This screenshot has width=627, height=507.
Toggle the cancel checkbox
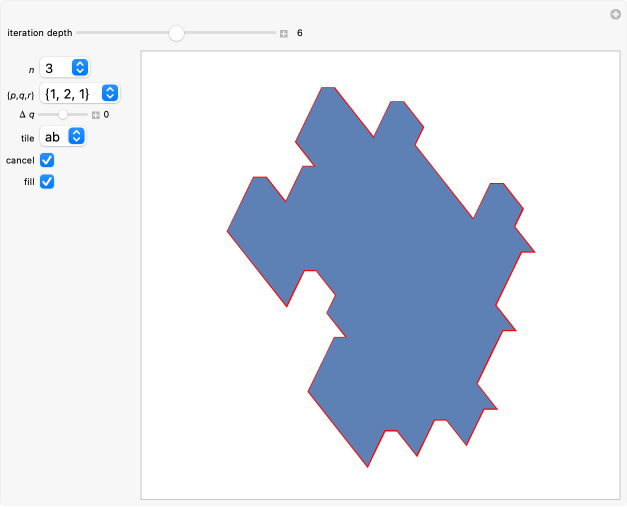coord(47,160)
